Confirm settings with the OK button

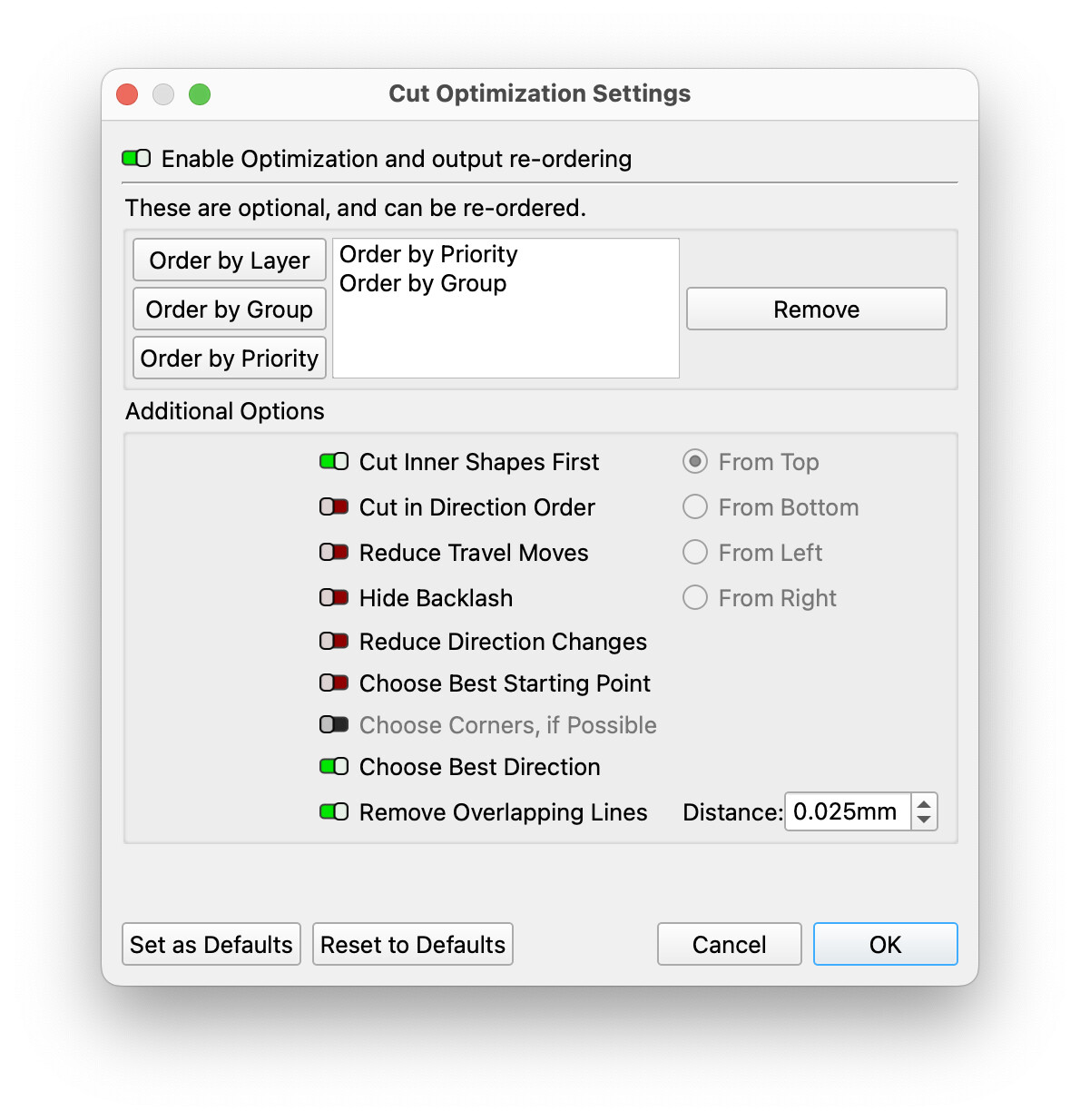coord(885,945)
